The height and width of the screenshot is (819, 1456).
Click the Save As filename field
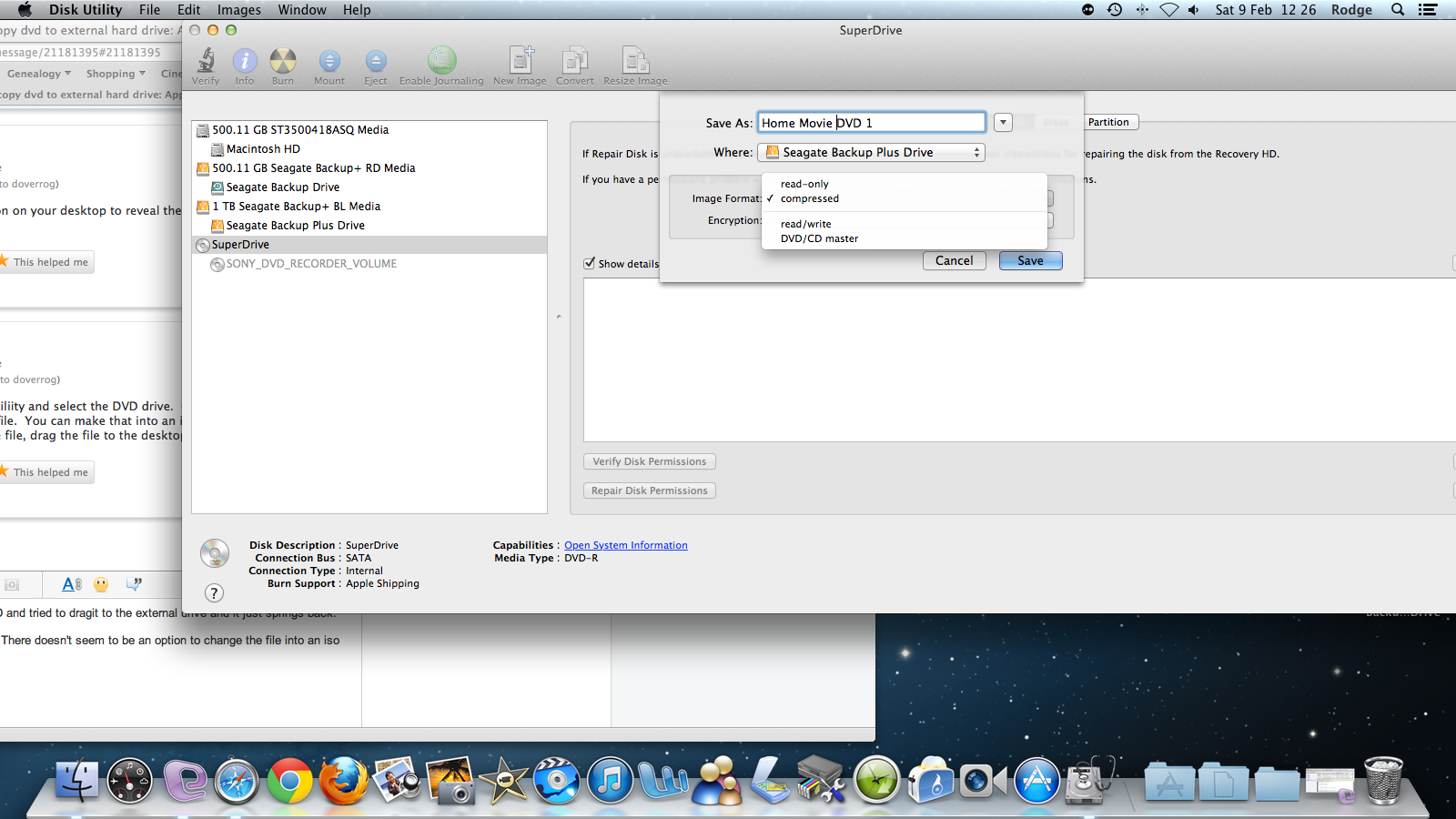871,123
